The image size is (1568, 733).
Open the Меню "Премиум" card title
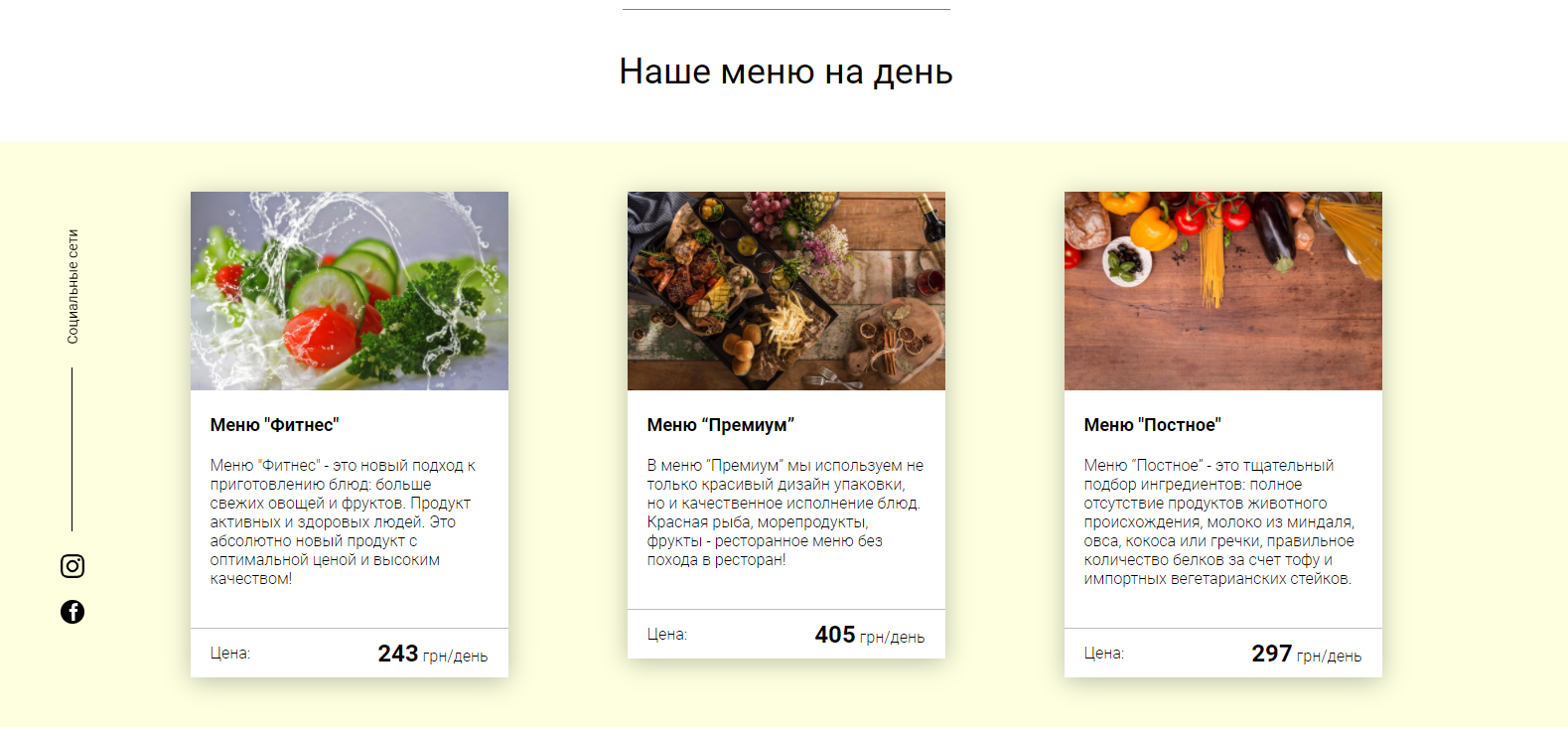[721, 425]
